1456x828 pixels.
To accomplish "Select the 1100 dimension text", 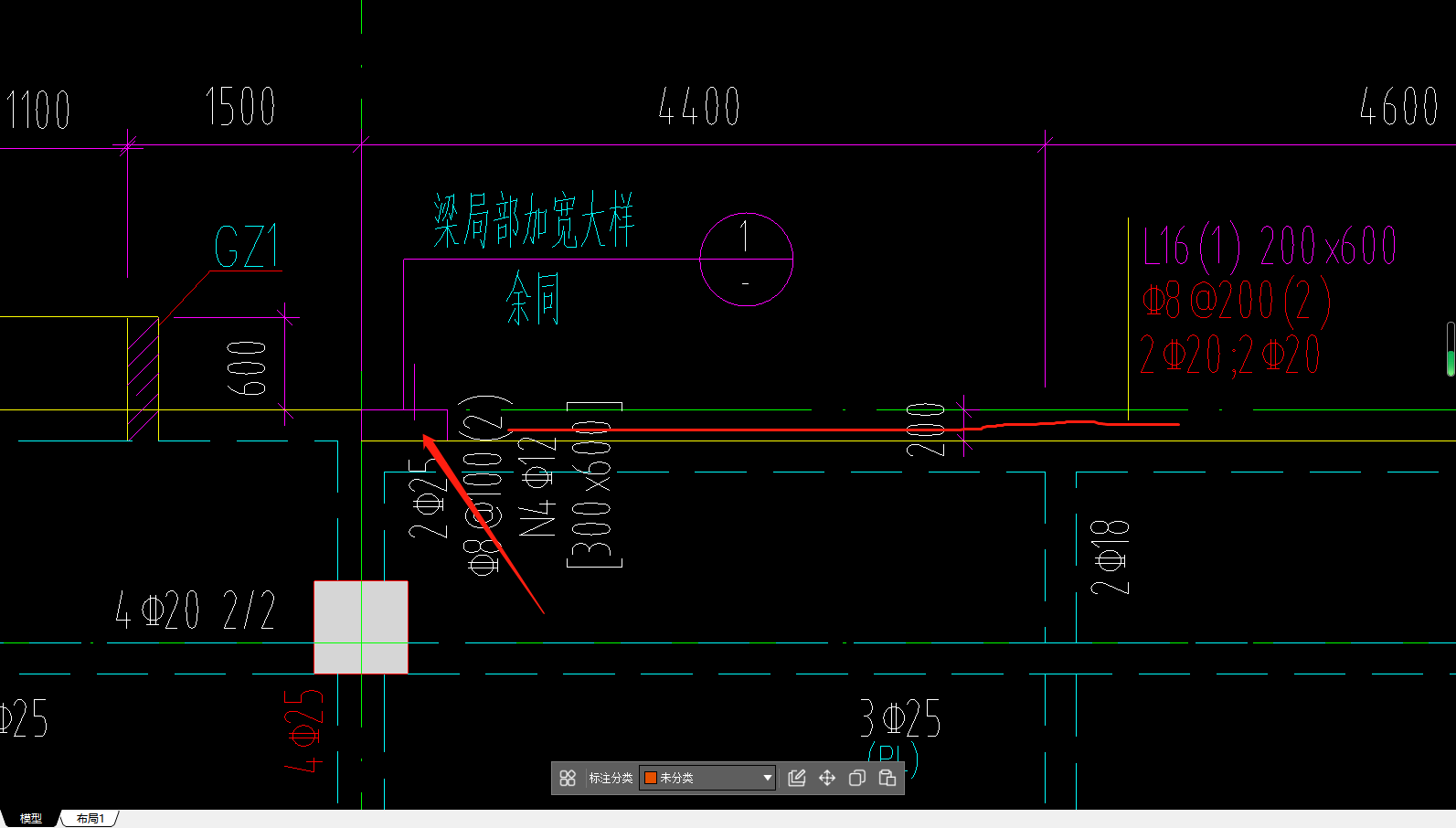I will [38, 110].
